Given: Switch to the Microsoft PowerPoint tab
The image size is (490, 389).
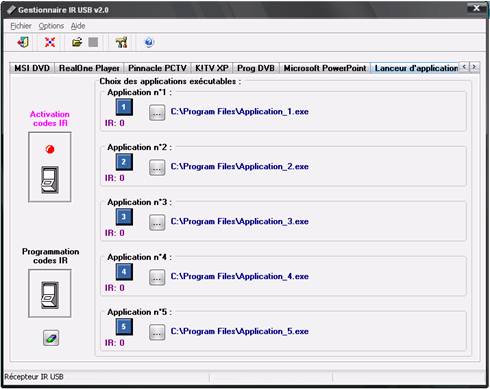Looking at the screenshot, I should pos(325,68).
